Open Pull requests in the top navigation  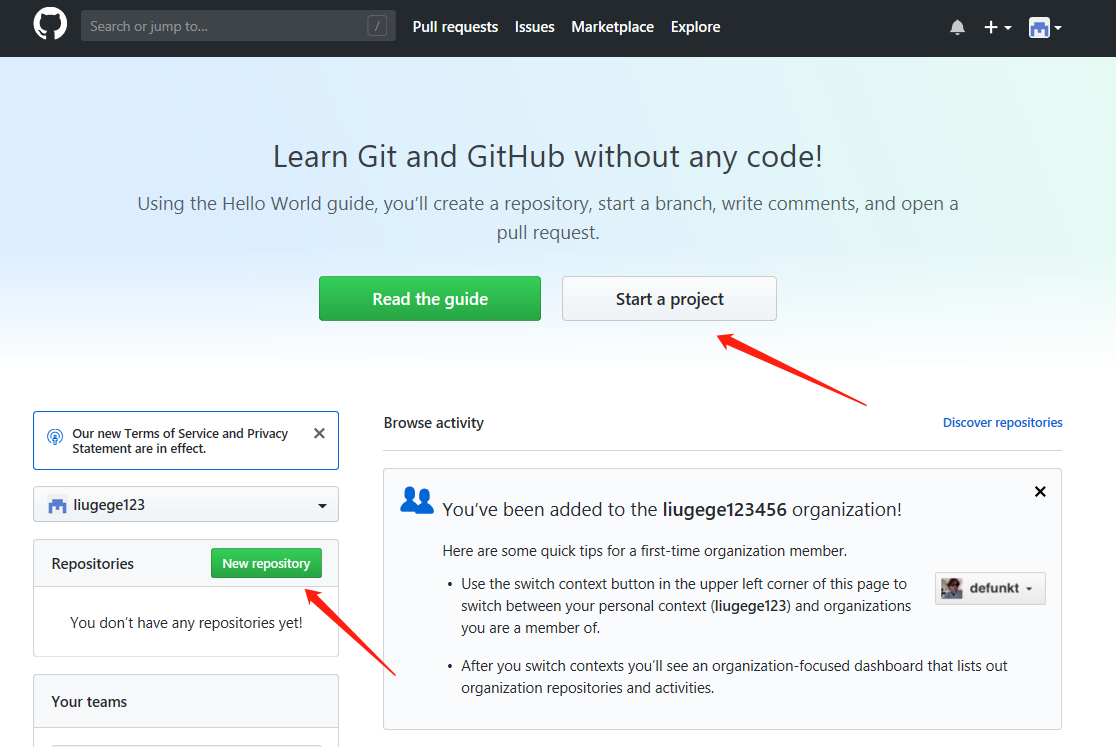coord(455,27)
